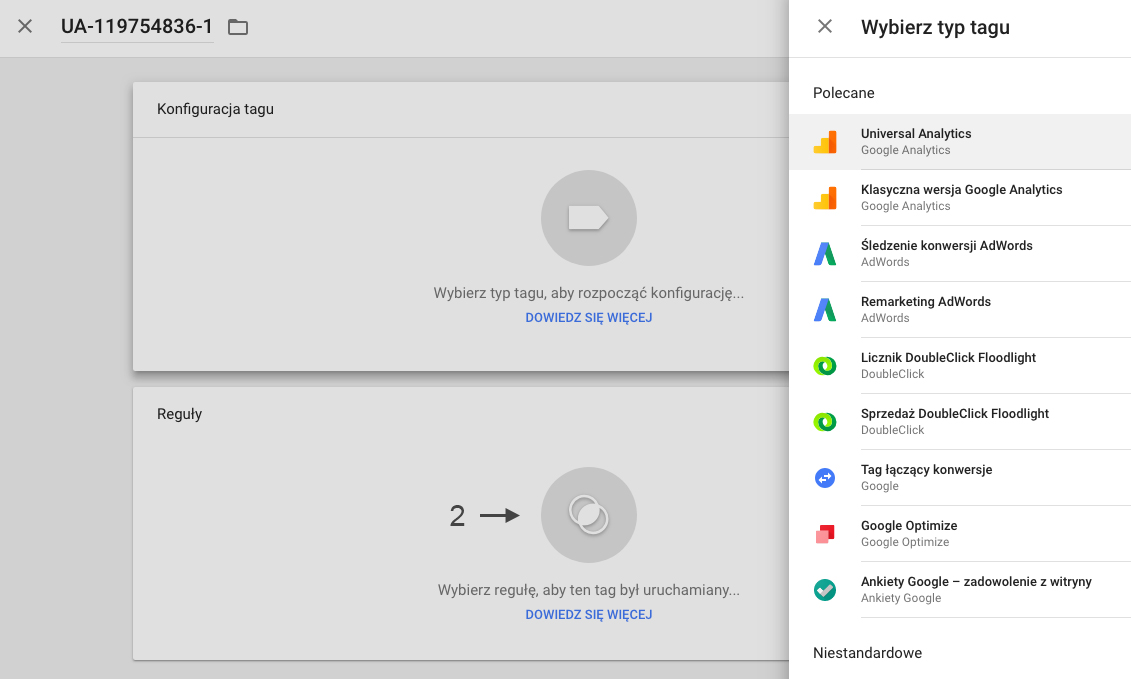Choose the Remarketing AdWords icon
Viewport: 1131px width, 679px height.
824,310
